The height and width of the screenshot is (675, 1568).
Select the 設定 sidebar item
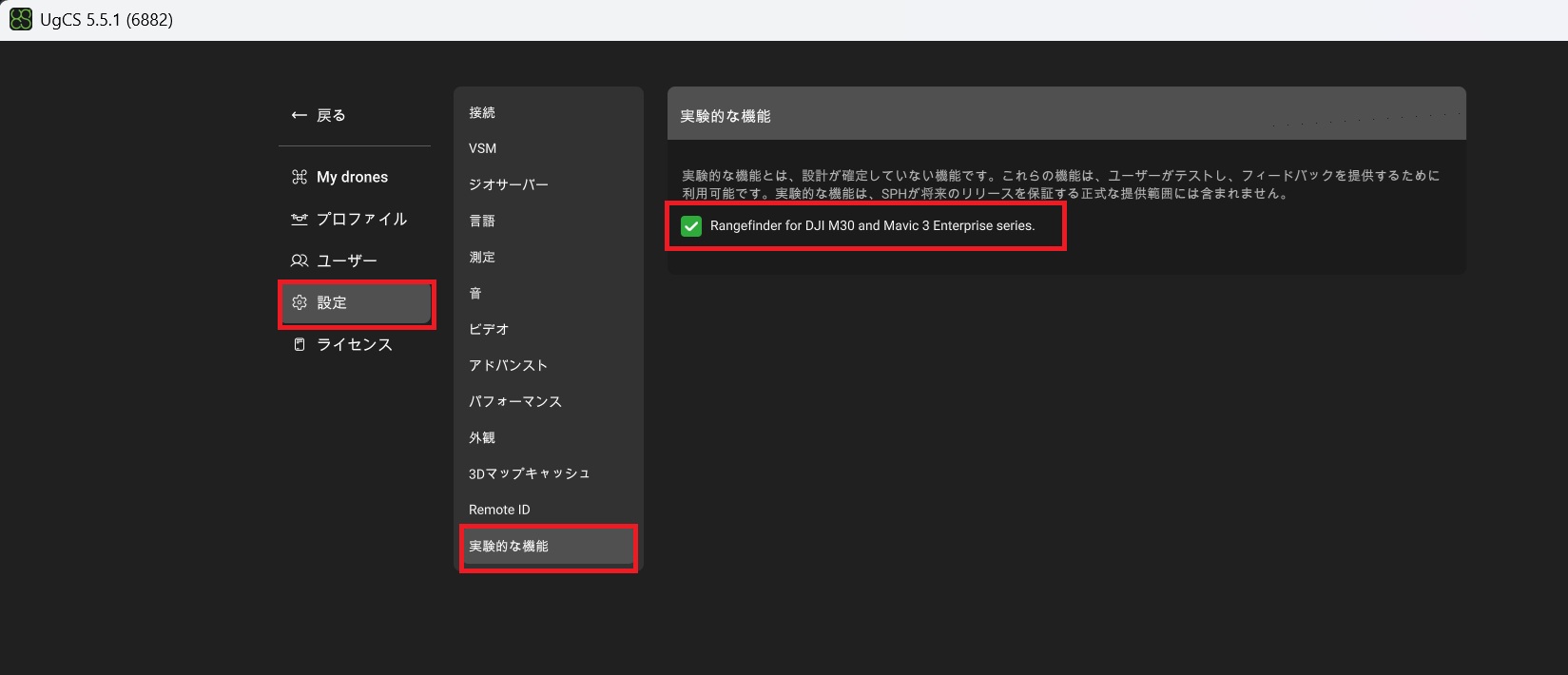tap(357, 303)
